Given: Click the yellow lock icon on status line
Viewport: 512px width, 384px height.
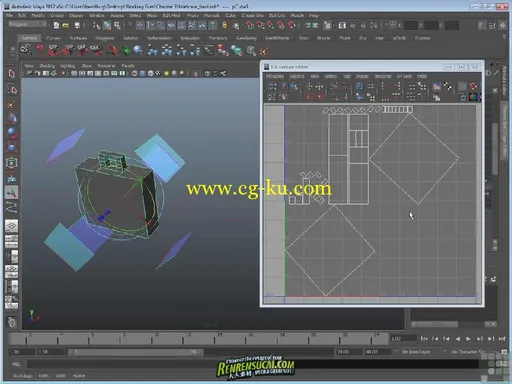Looking at the screenshot, I should 225,25.
